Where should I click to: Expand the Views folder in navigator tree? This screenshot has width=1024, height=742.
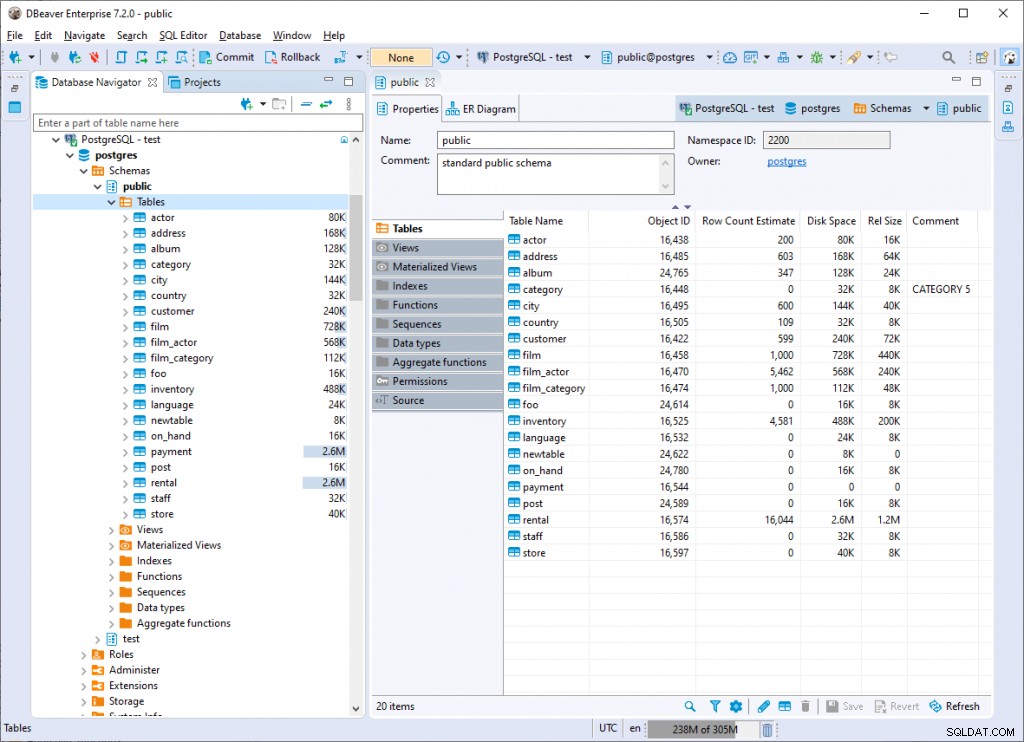tap(112, 530)
